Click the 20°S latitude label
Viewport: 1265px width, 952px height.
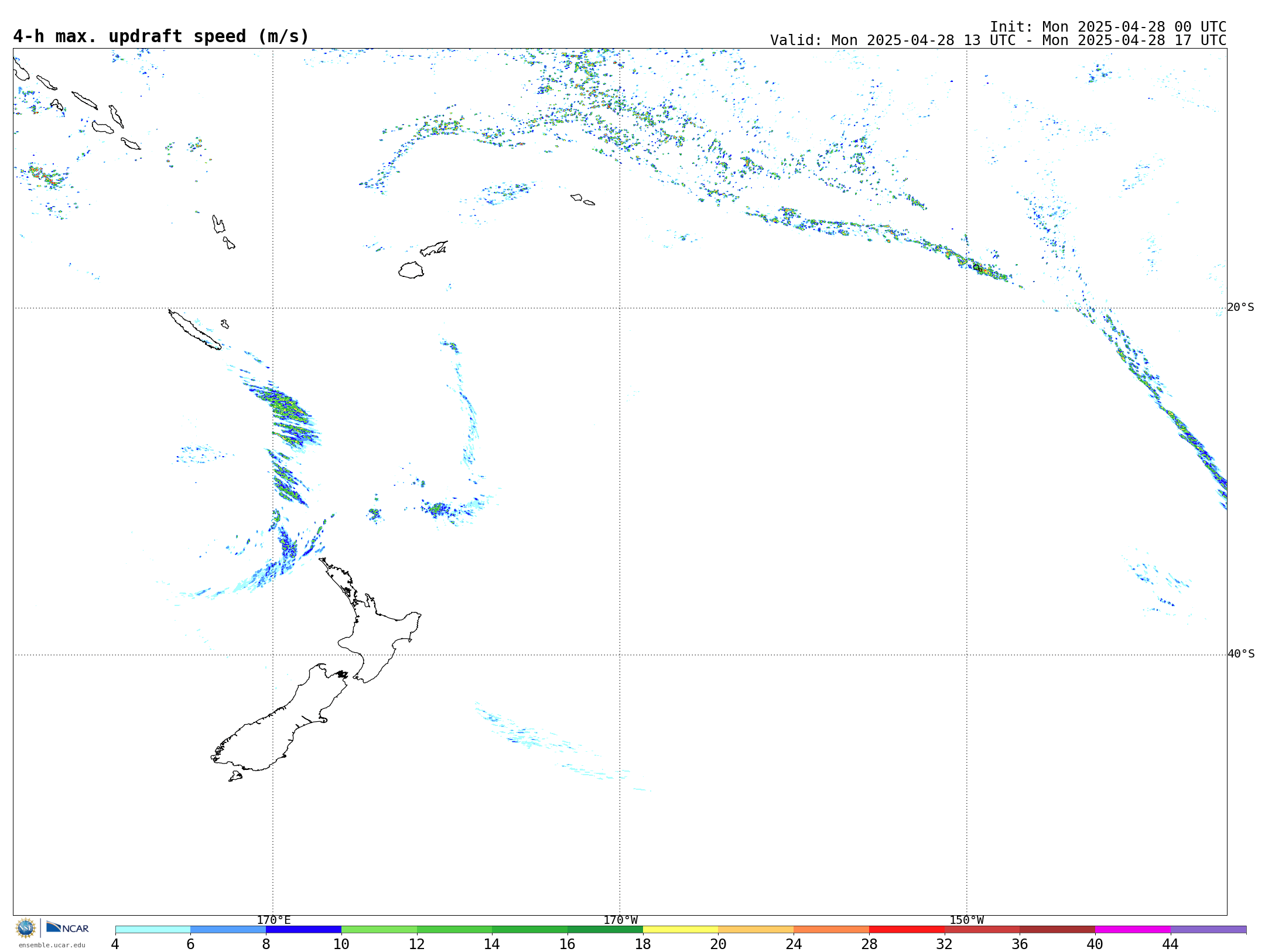(x=1240, y=307)
